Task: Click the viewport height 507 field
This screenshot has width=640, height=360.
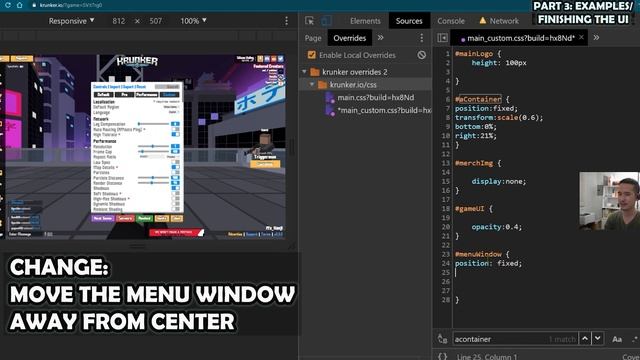Action: [x=156, y=21]
